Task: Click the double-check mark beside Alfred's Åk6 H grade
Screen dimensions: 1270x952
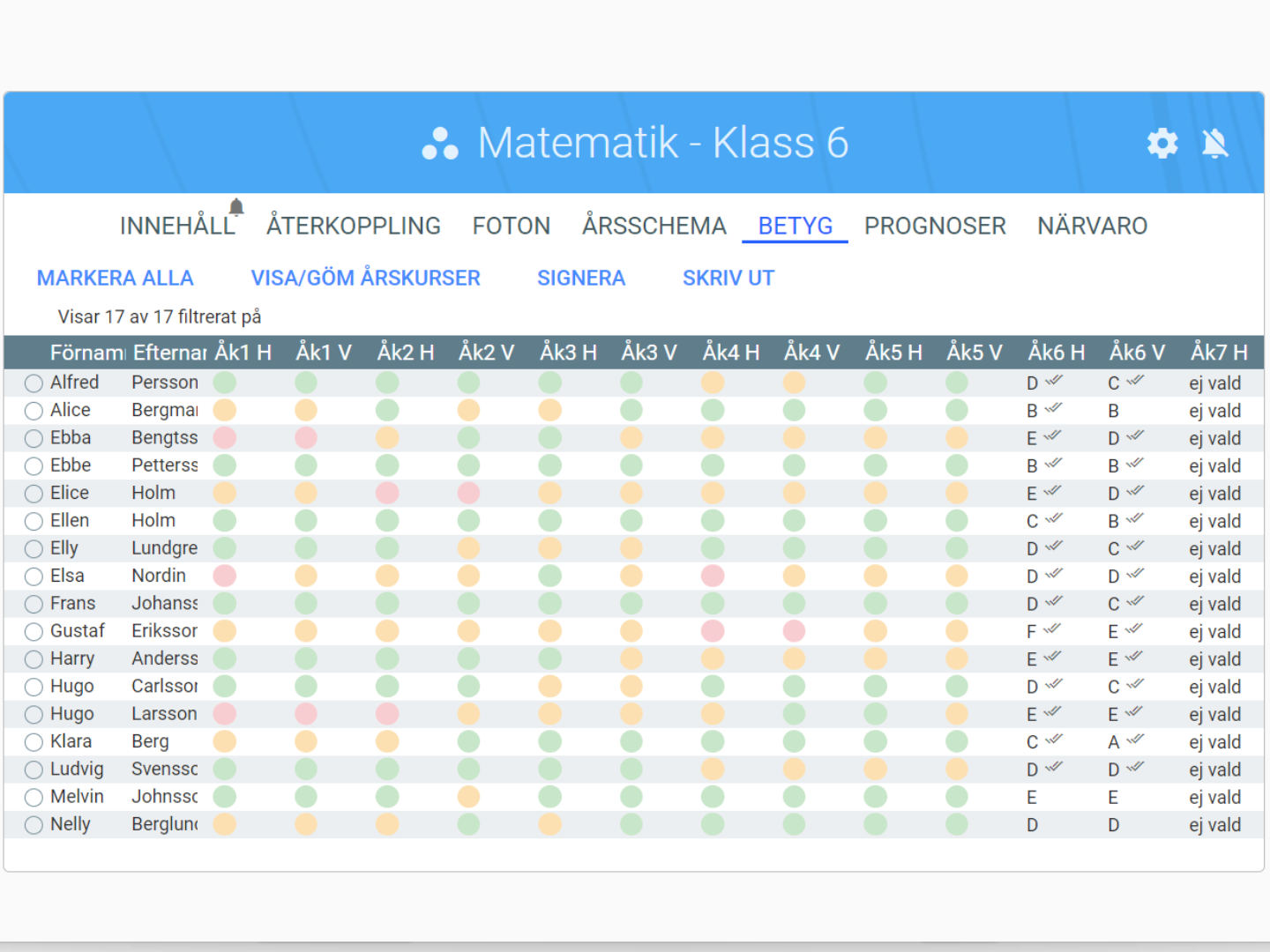Action: coord(1054,381)
